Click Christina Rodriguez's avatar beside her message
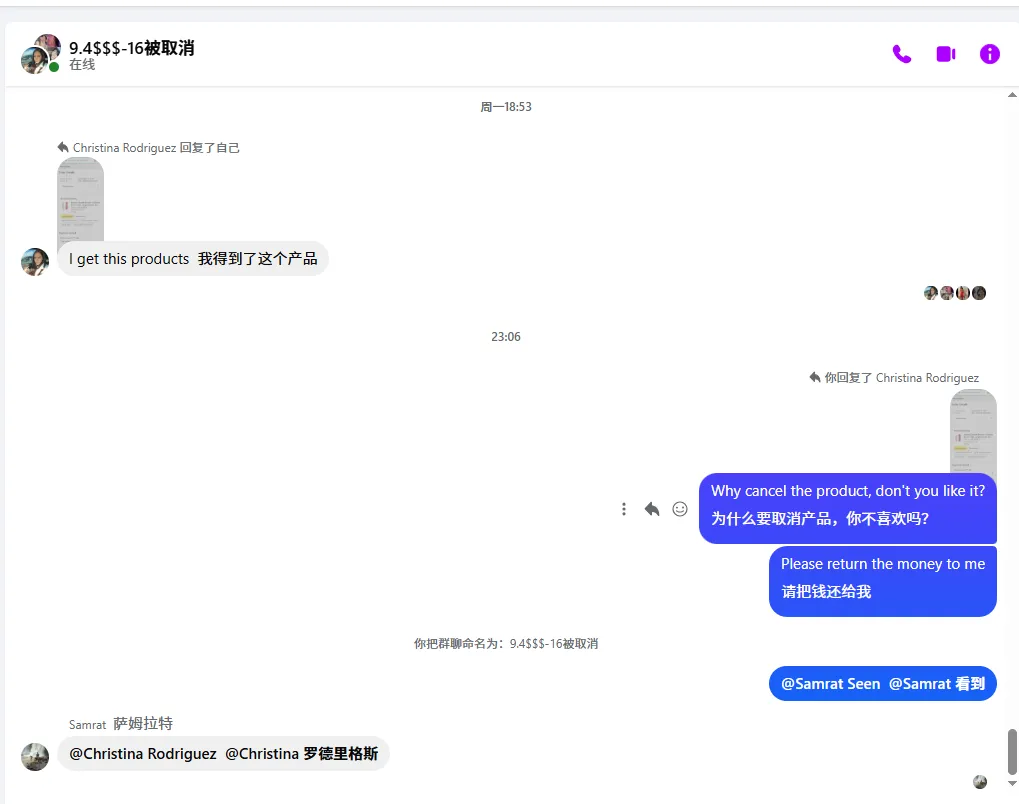 point(34,262)
